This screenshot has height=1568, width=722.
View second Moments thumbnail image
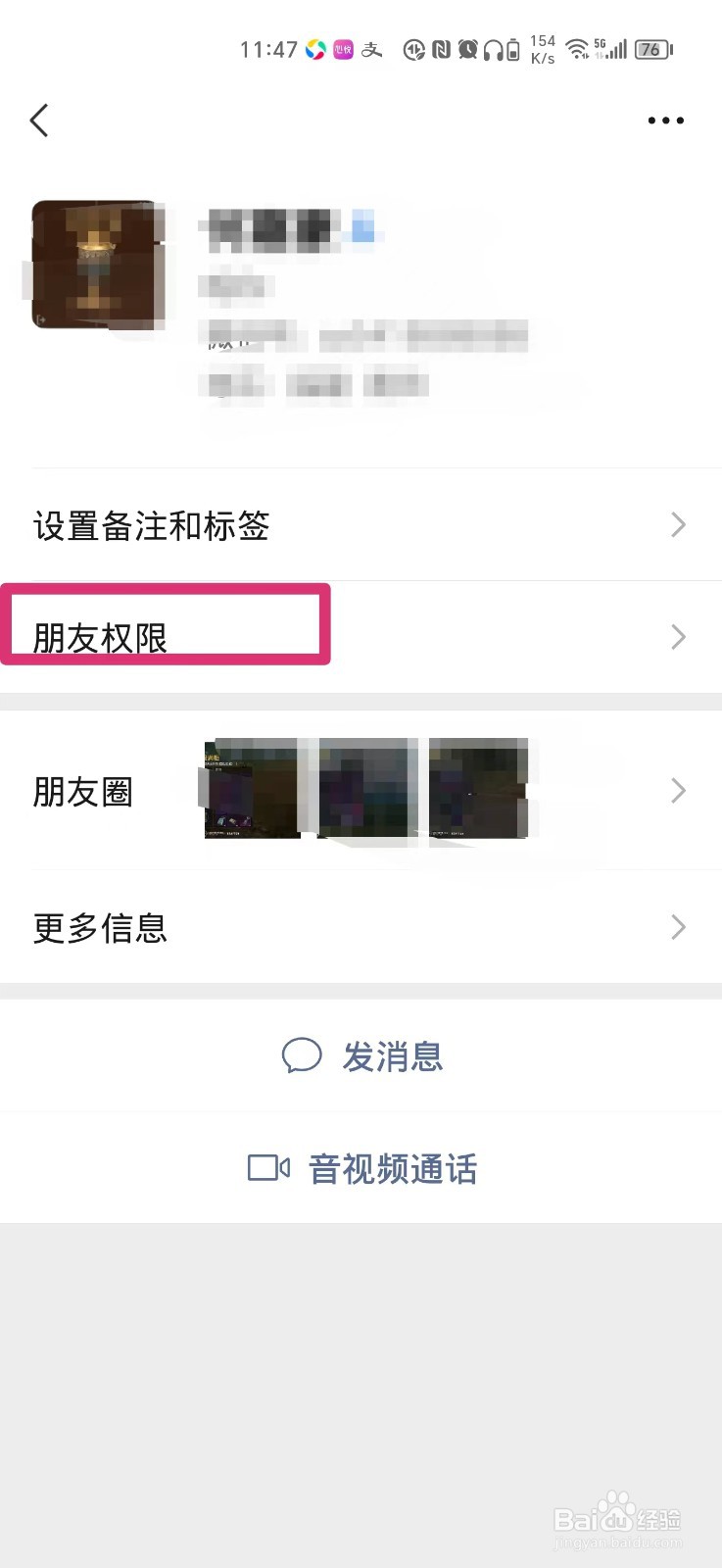[365, 789]
